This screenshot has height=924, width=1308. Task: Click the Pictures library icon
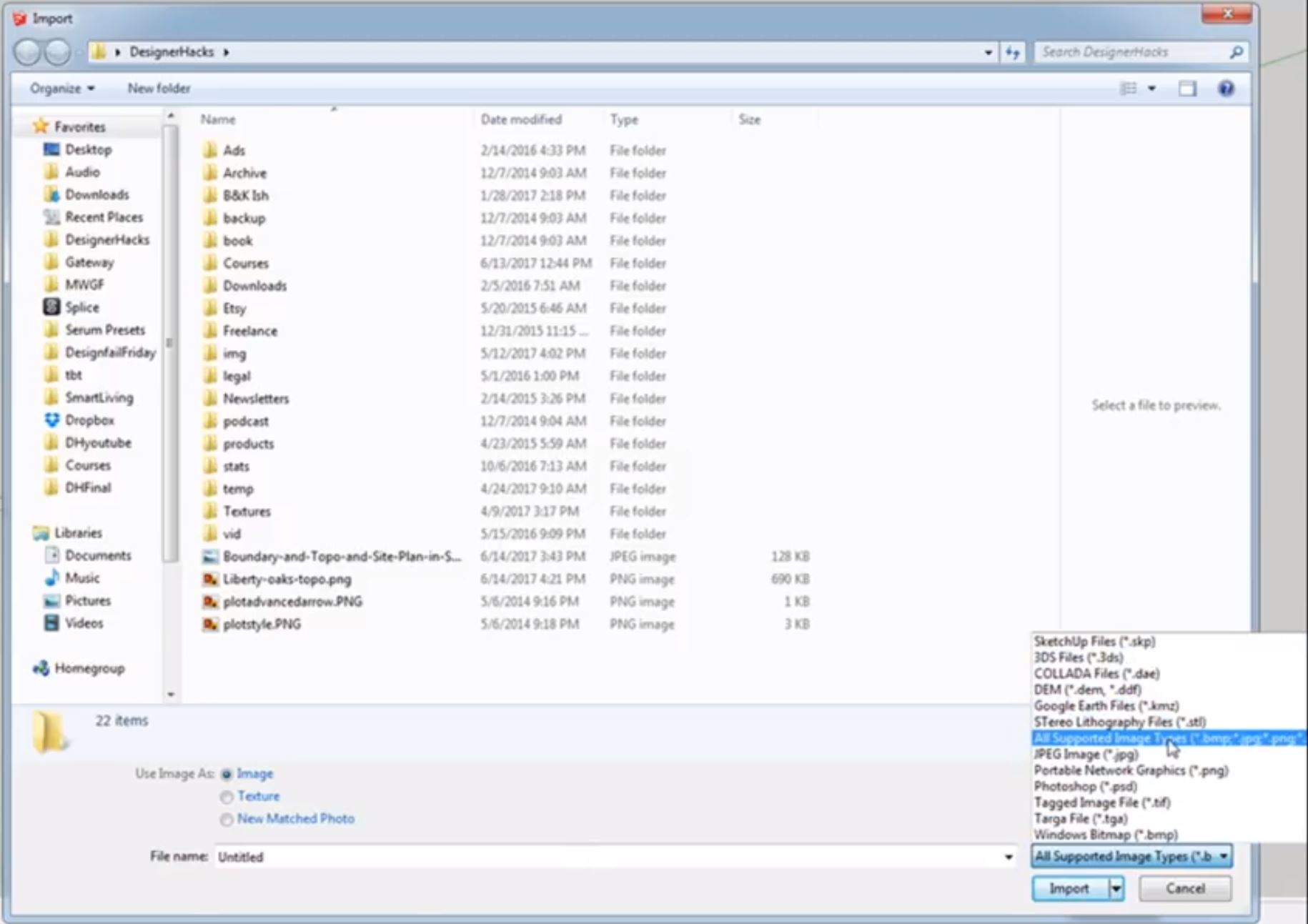pyautogui.click(x=51, y=601)
